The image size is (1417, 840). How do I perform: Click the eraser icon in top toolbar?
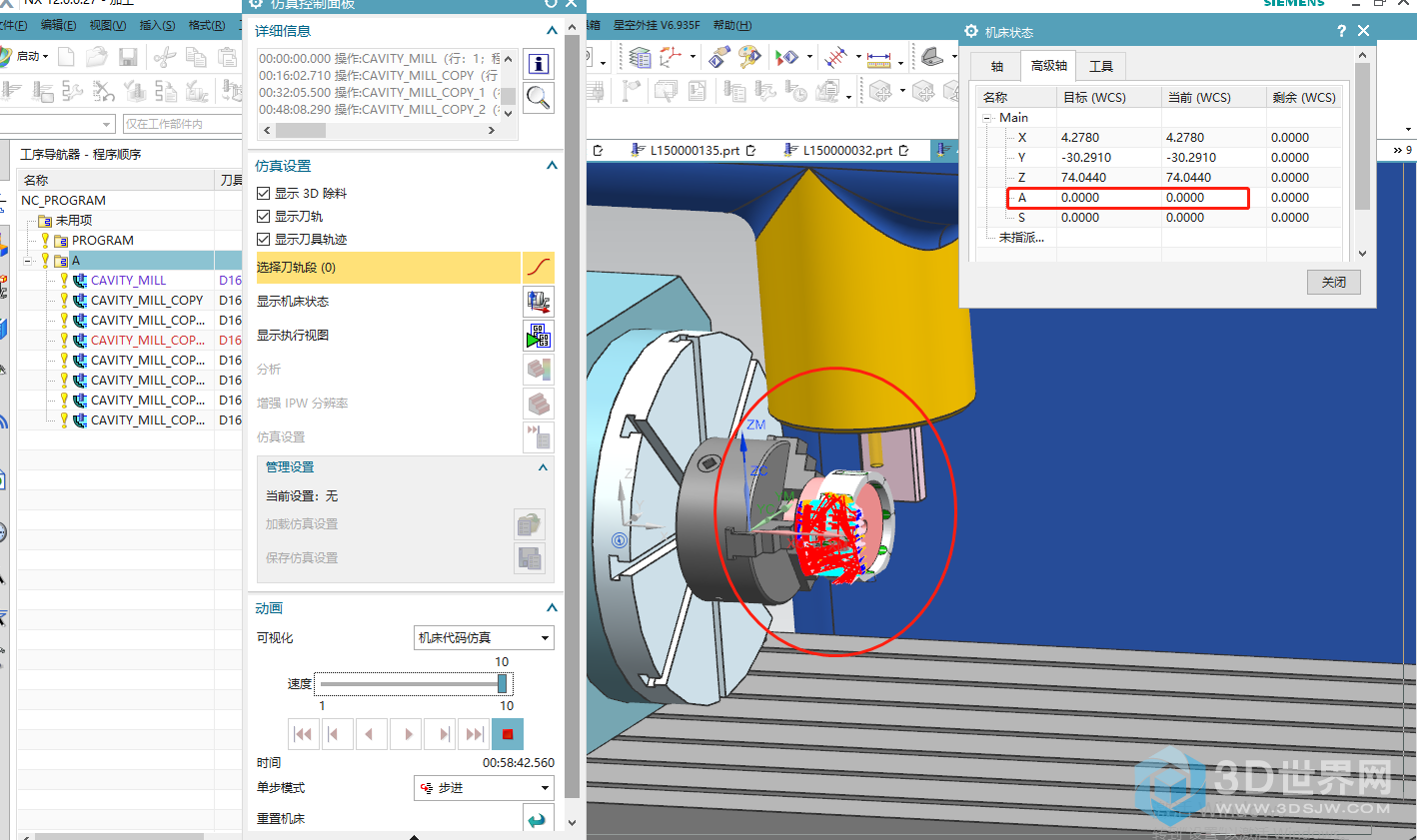[x=719, y=58]
